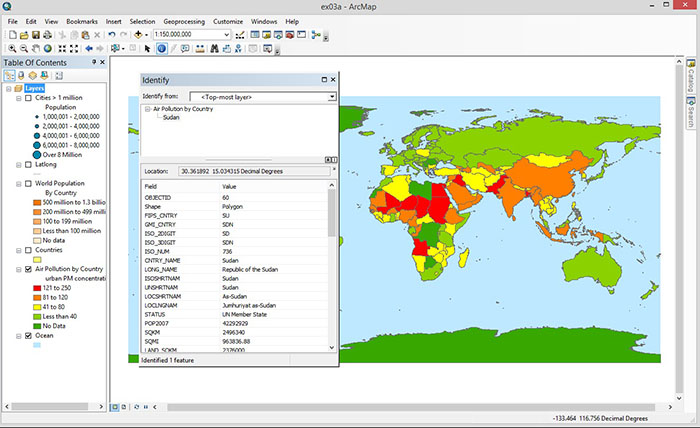Switch to Data View button
This screenshot has height=428, width=700.
coord(115,407)
